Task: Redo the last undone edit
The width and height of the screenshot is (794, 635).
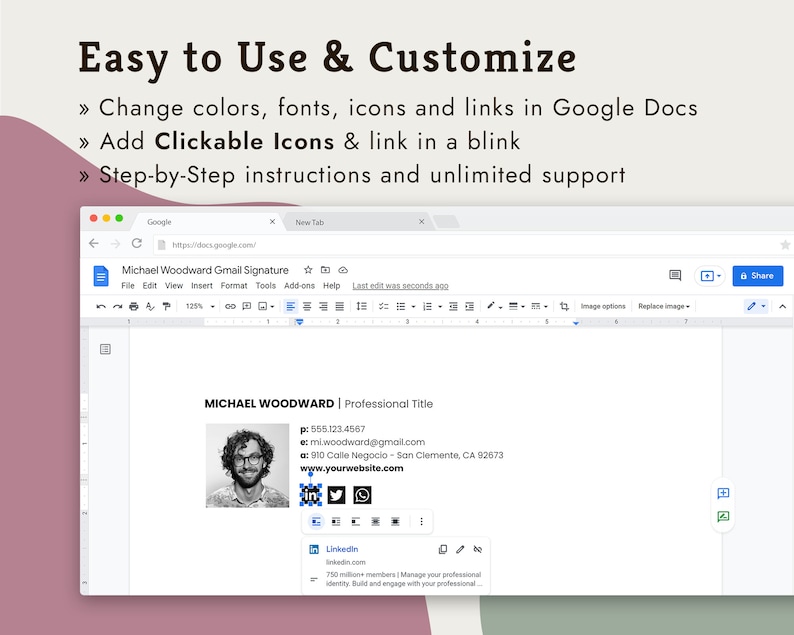Action: pyautogui.click(x=117, y=306)
